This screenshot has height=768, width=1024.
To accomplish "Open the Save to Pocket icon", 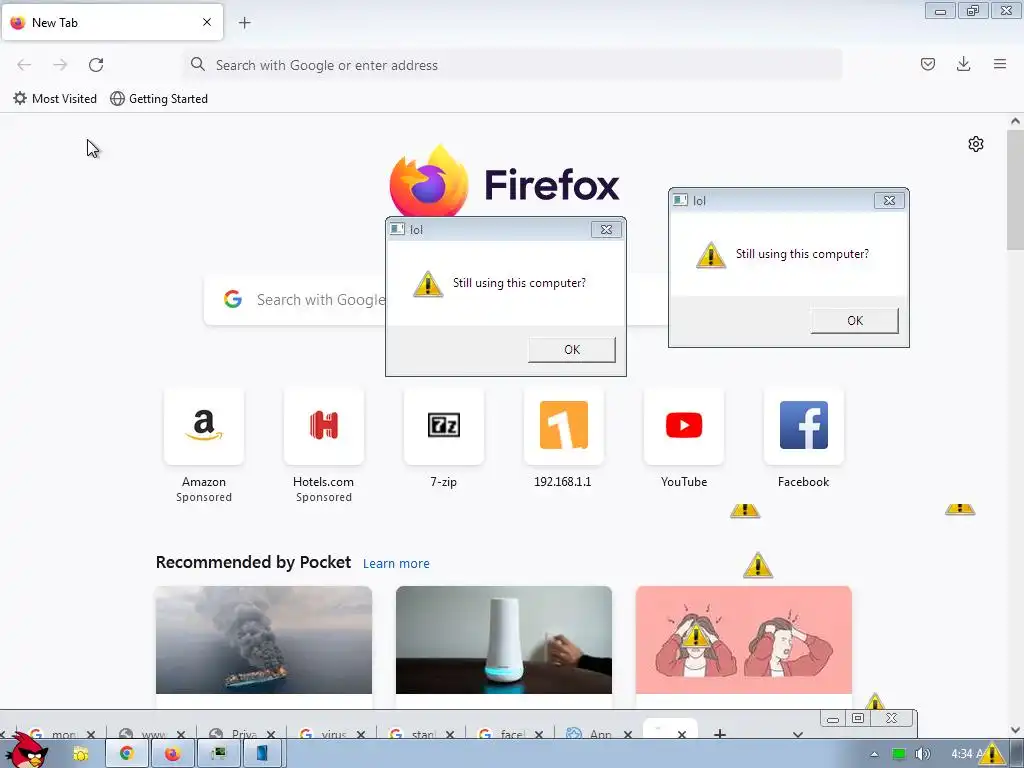I will pos(927,64).
